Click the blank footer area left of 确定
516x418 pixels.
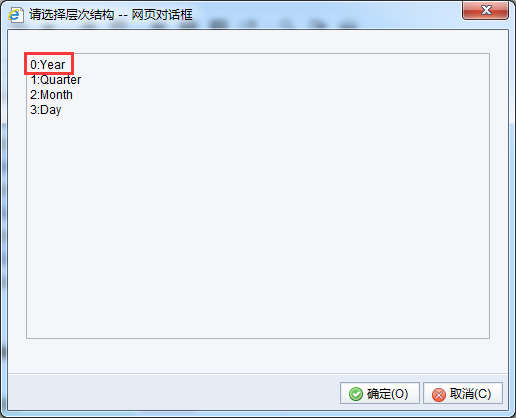point(173,393)
